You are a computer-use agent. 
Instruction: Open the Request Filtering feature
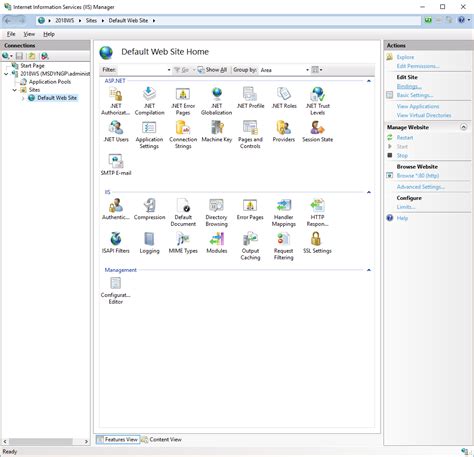tap(284, 246)
